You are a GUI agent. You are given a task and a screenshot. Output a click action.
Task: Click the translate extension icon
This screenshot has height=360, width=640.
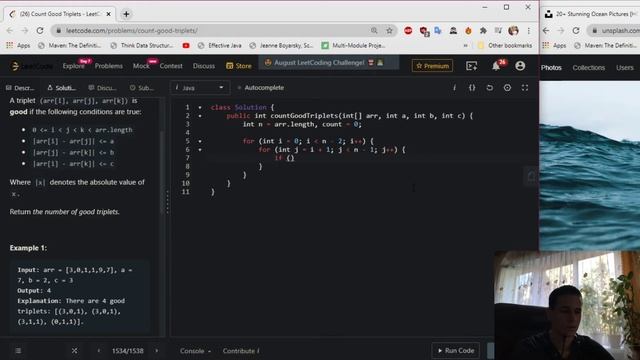click(x=438, y=31)
